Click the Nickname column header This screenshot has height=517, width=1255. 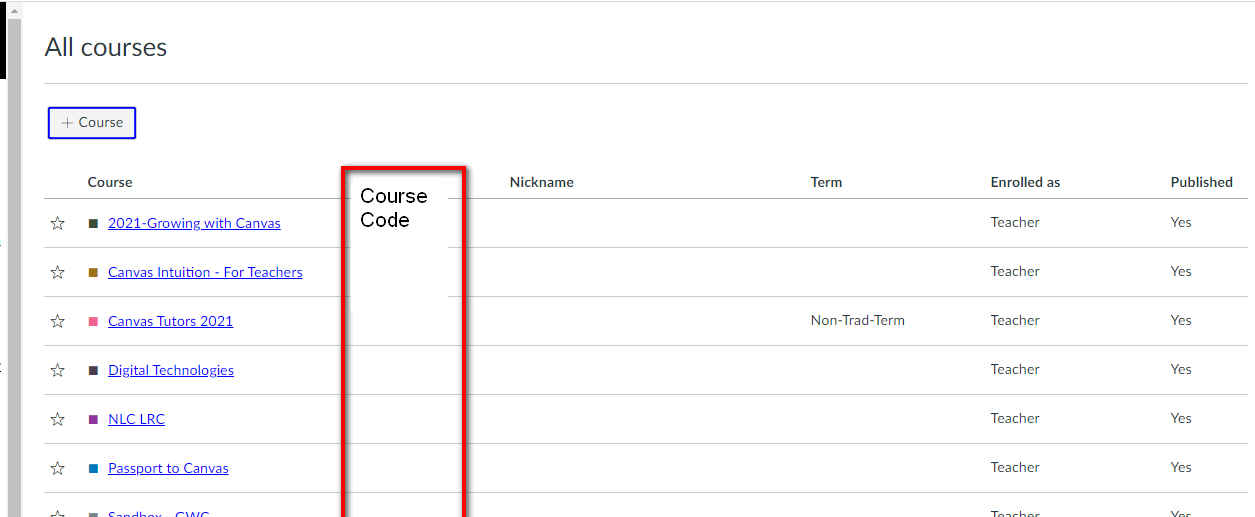[541, 182]
